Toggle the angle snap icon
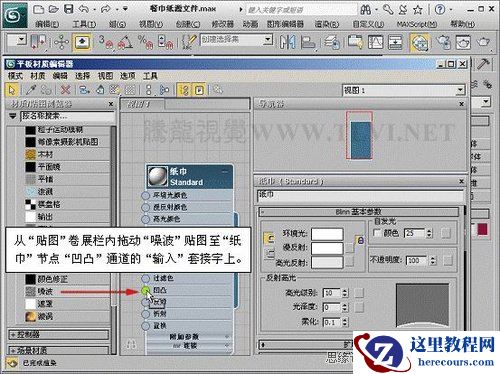 click(125, 42)
